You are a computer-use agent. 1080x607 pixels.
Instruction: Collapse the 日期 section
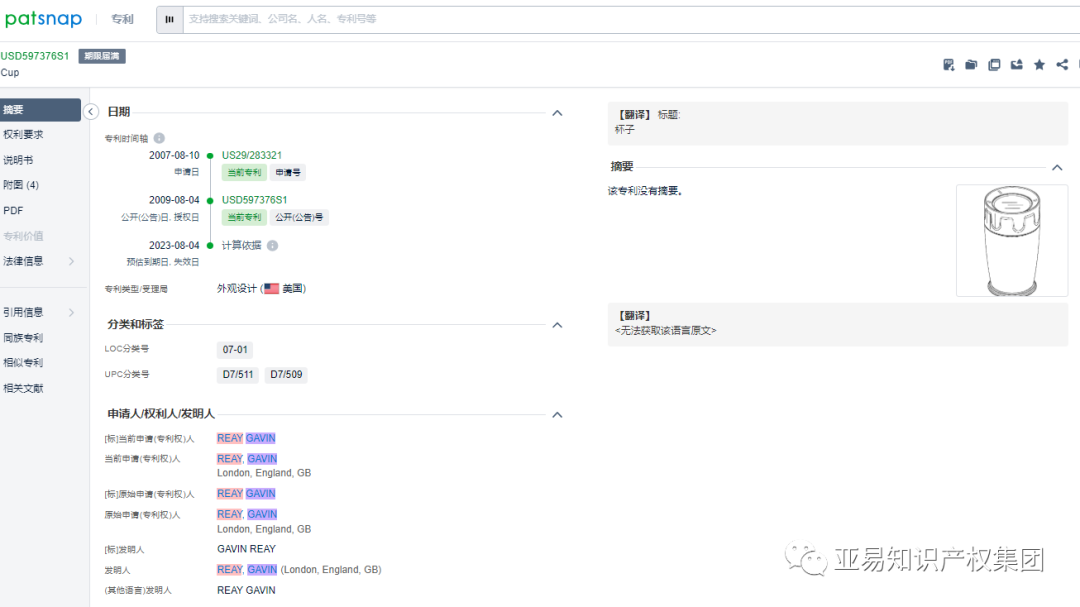[x=557, y=113]
